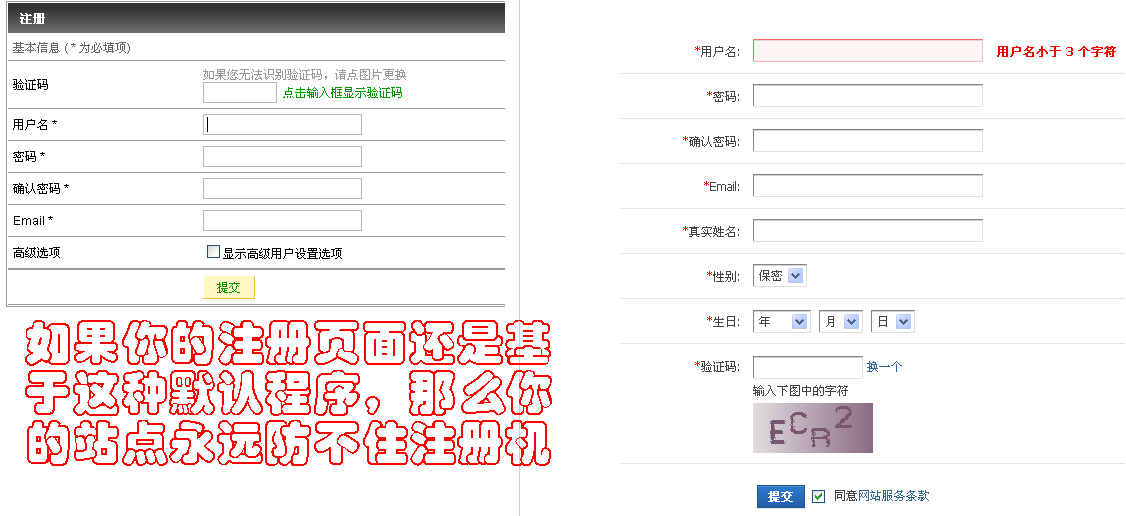Click the pink-highlighted 用户名 field in right form

pos(867,50)
